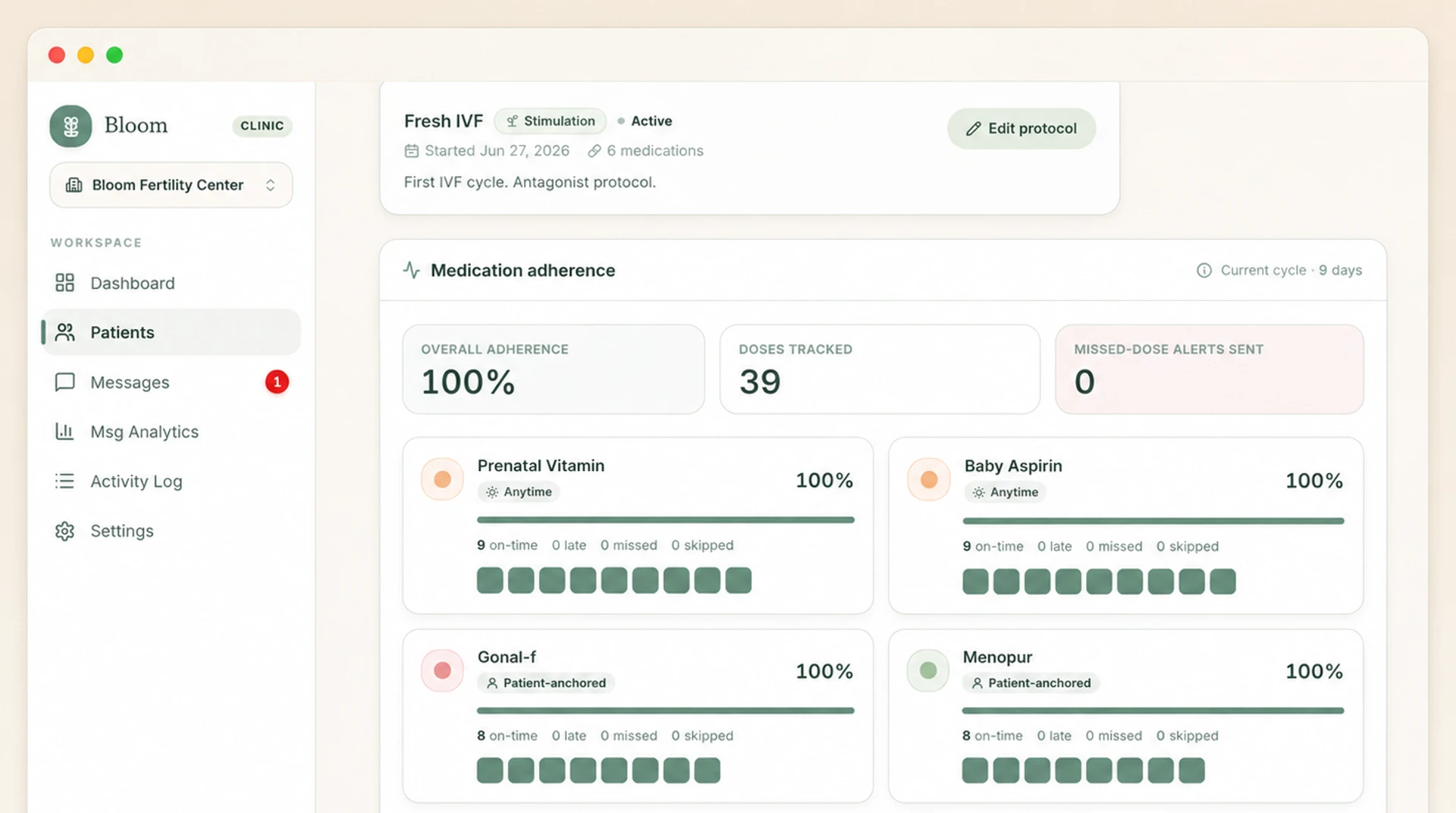
Task: Click the person icon in Menopur's Patient-anchored tag
Action: tap(977, 683)
